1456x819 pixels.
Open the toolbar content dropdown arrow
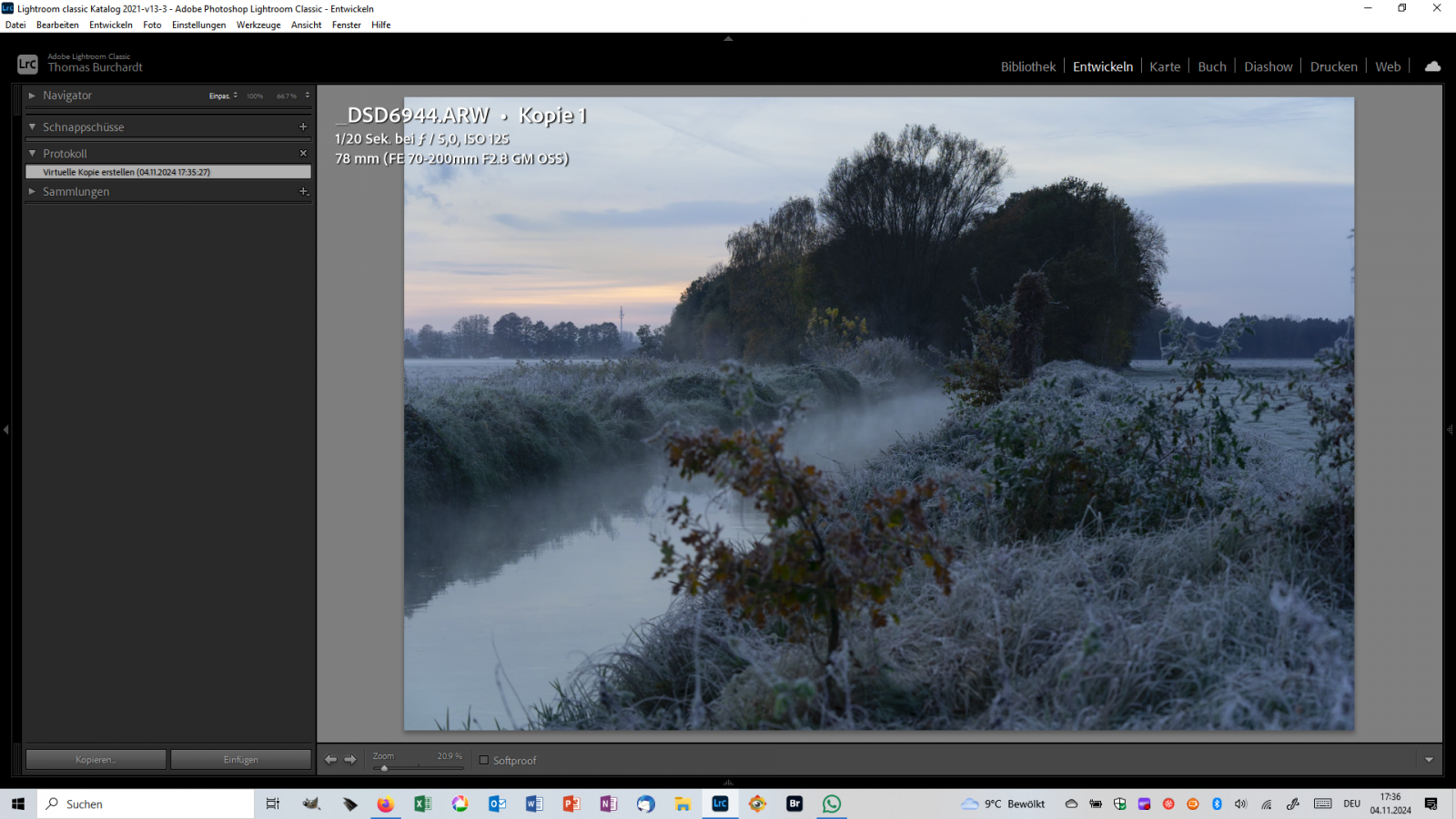1429,760
